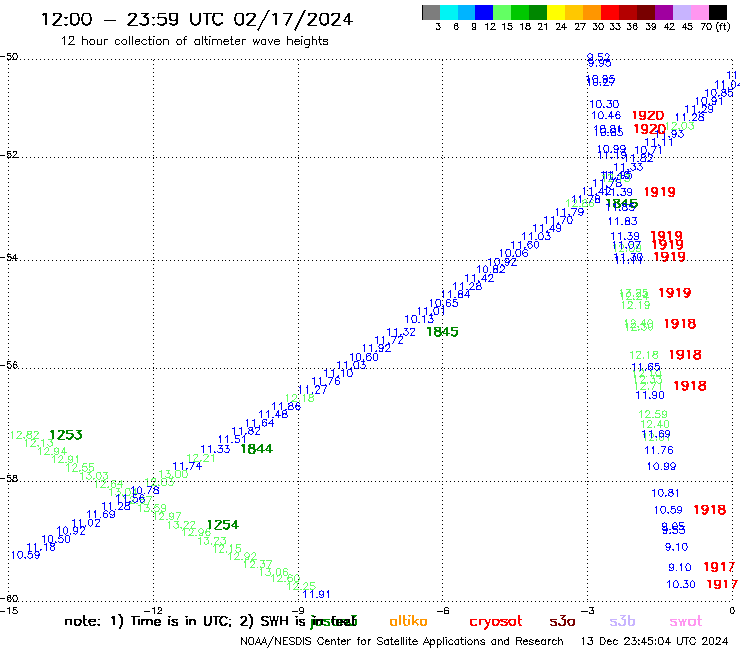The image size is (740, 650).
Task: Click the green time label "1253"
Action: coord(66,435)
